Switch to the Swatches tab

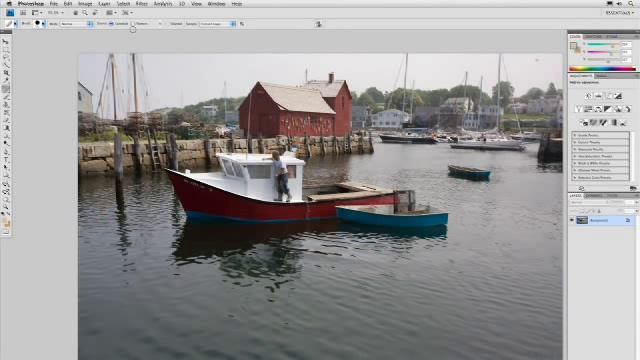593,36
